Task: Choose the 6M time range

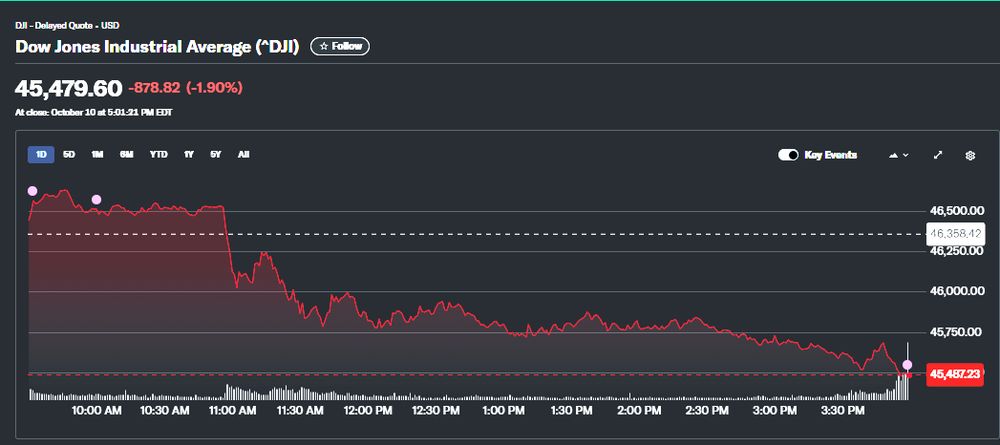Action: [126, 154]
